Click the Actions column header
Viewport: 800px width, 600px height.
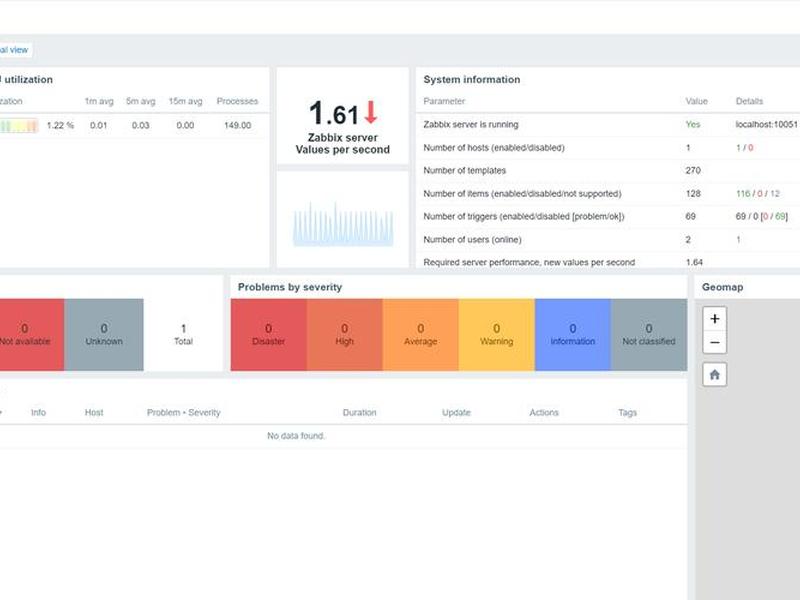(544, 412)
